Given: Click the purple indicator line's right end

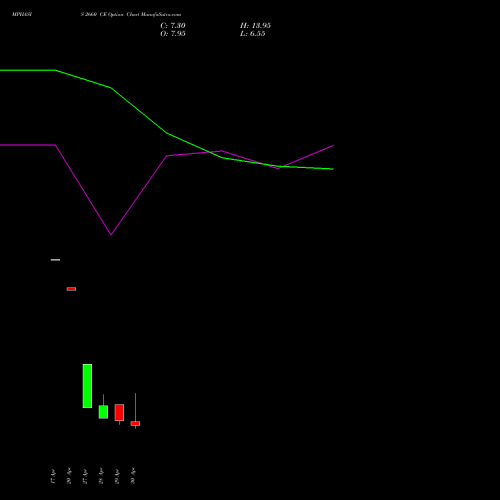Looking at the screenshot, I should tap(333, 146).
